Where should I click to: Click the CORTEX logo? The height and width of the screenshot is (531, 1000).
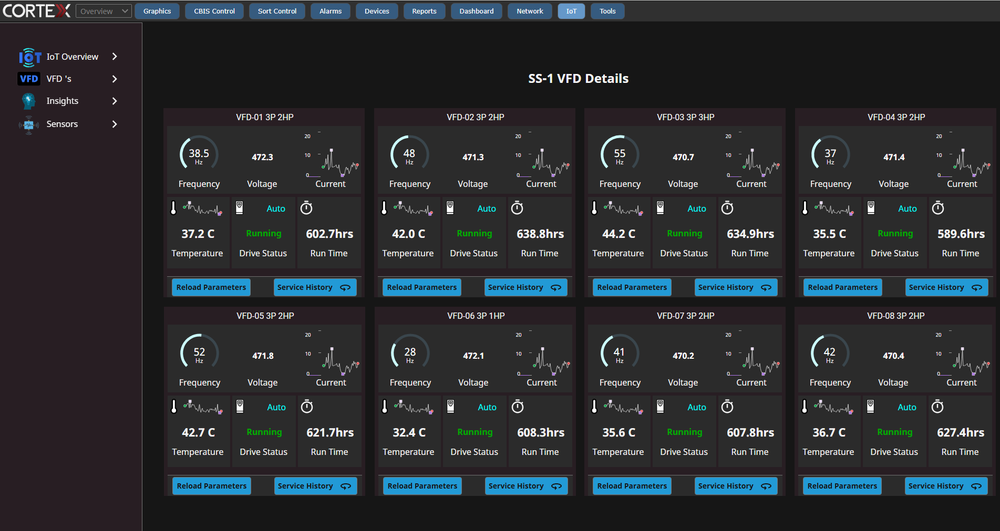pos(36,10)
